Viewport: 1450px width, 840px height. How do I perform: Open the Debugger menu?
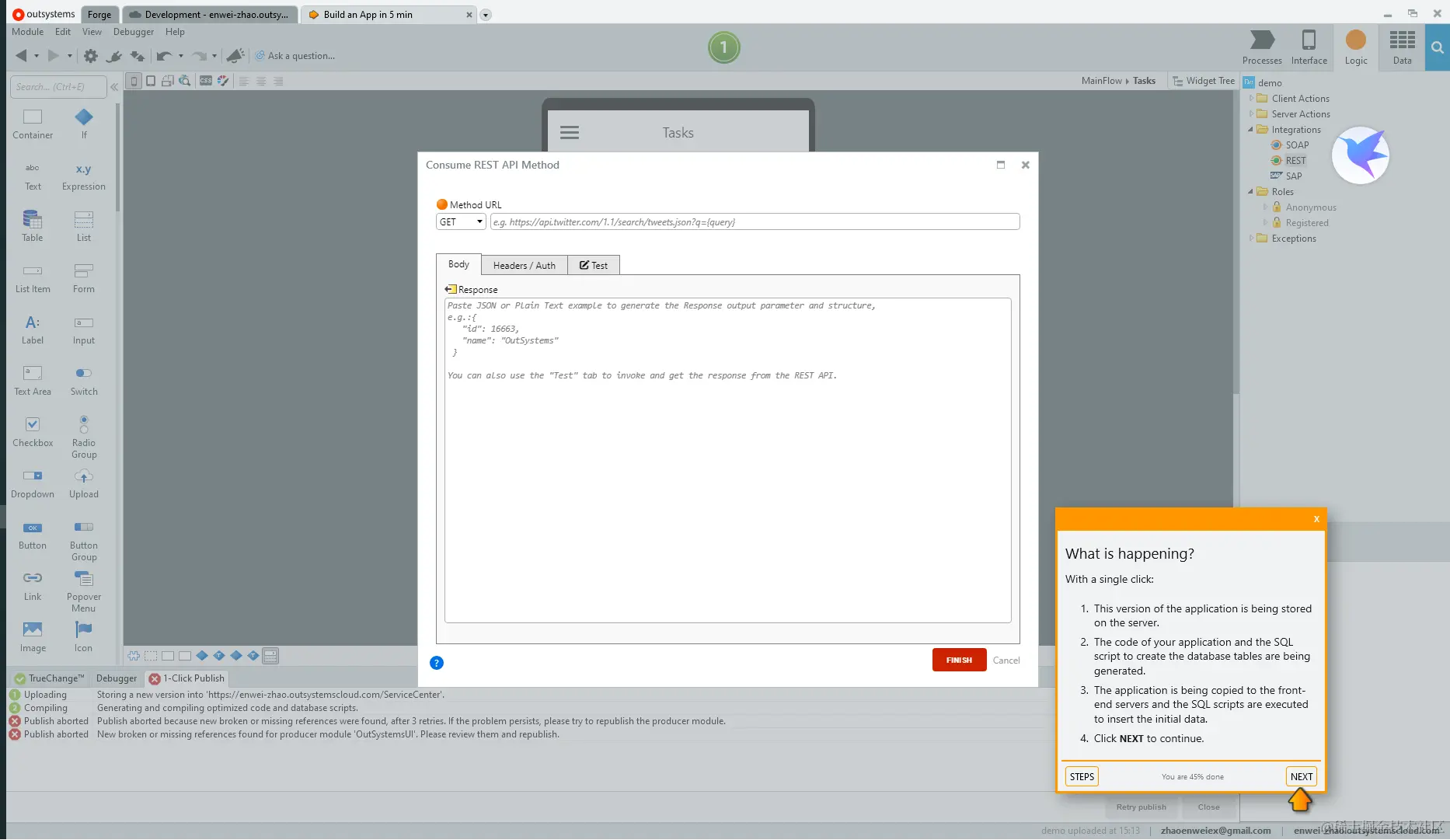point(134,32)
